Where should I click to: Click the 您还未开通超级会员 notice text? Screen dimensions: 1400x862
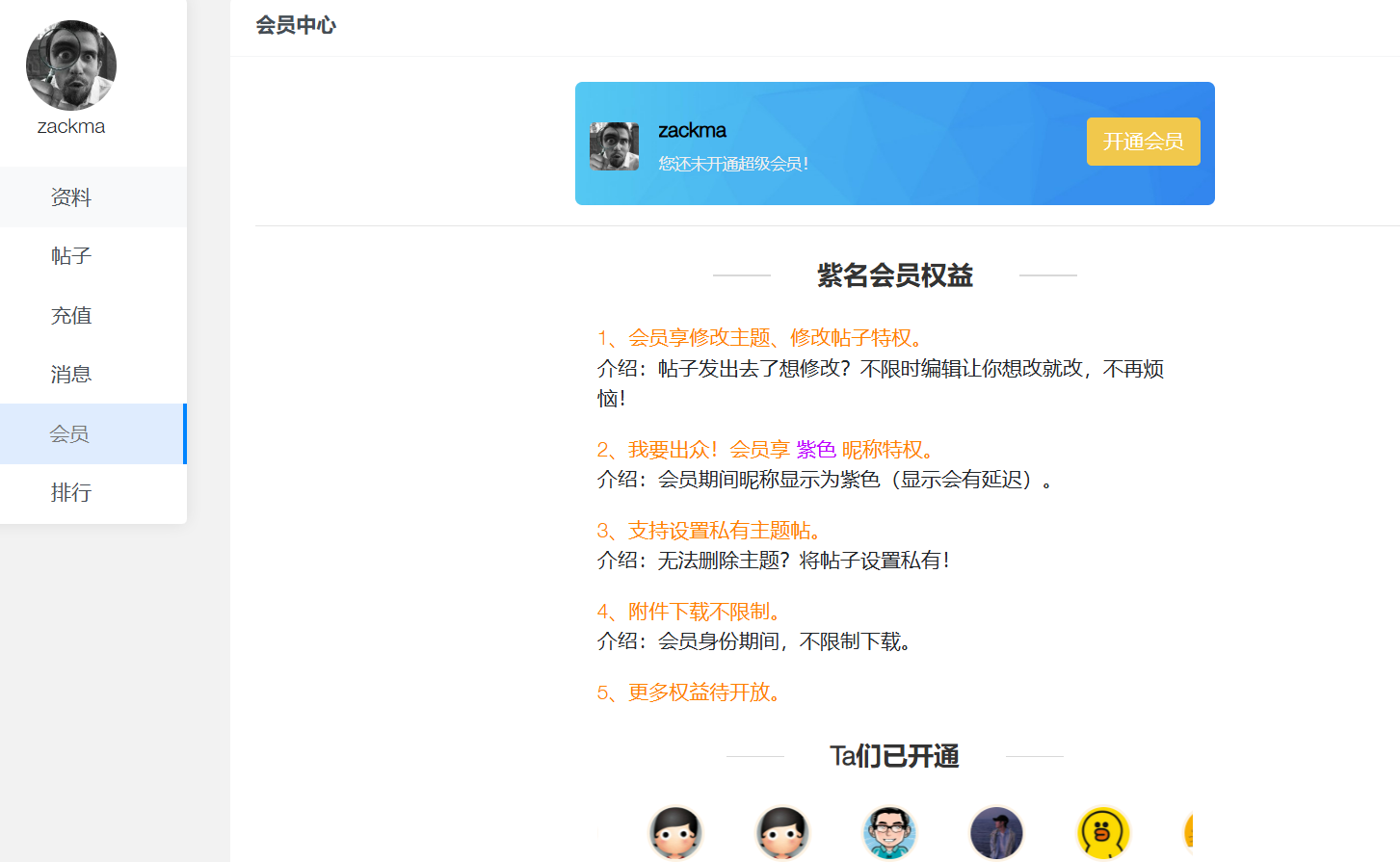pyautogui.click(x=733, y=164)
